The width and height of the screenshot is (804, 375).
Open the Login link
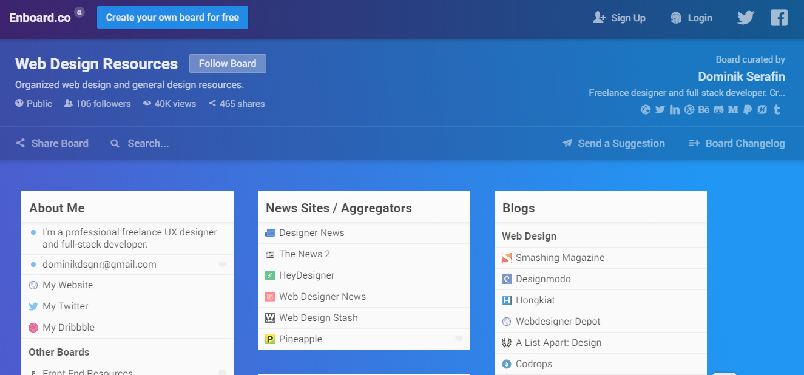[691, 18]
